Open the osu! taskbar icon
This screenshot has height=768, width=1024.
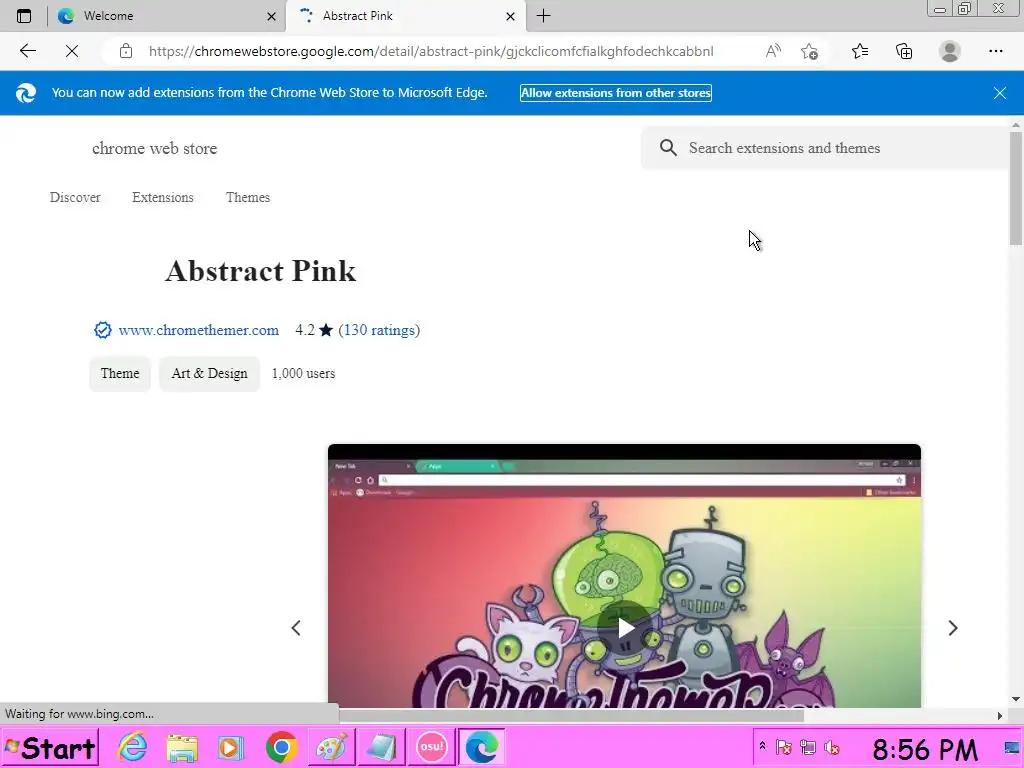[x=431, y=747]
